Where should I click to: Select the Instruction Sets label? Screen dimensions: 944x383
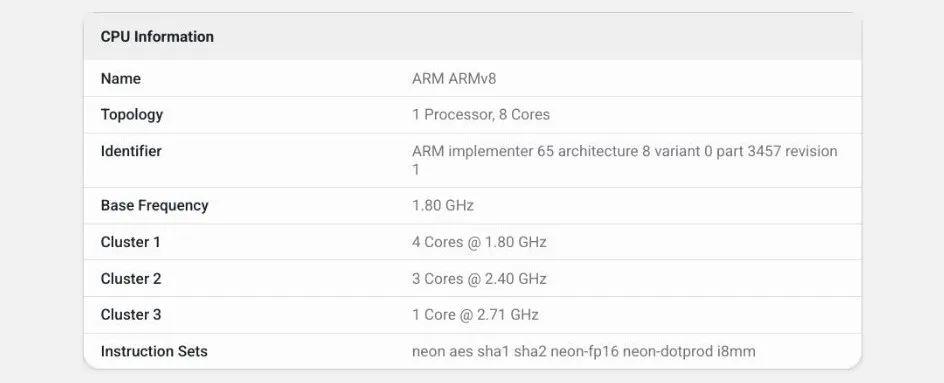(x=154, y=351)
